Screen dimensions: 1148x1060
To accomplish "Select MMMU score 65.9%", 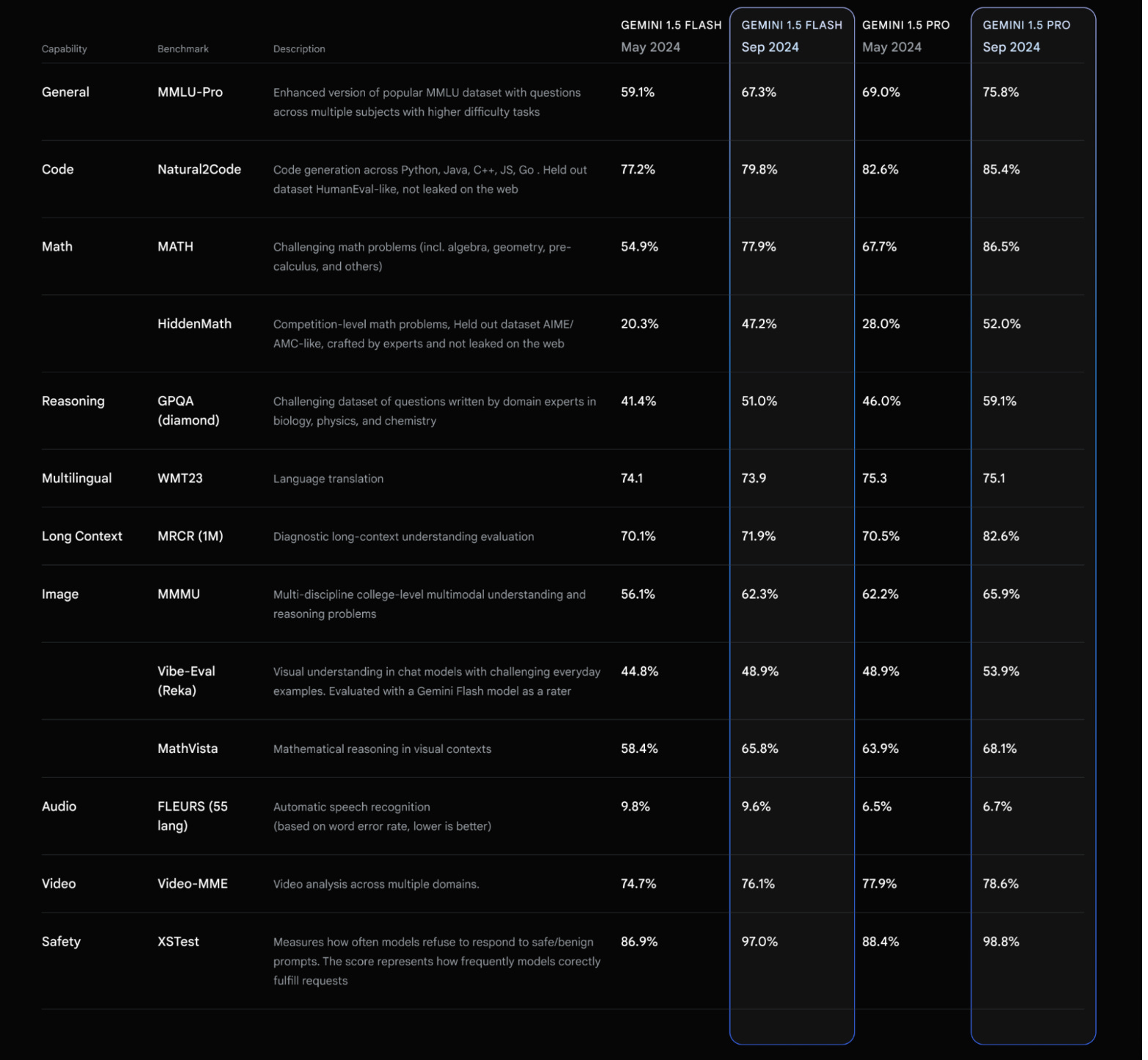I will tap(1001, 595).
